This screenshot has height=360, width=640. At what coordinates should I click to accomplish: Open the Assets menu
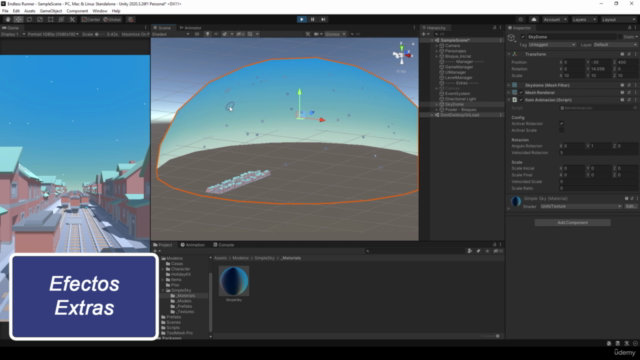(29, 11)
